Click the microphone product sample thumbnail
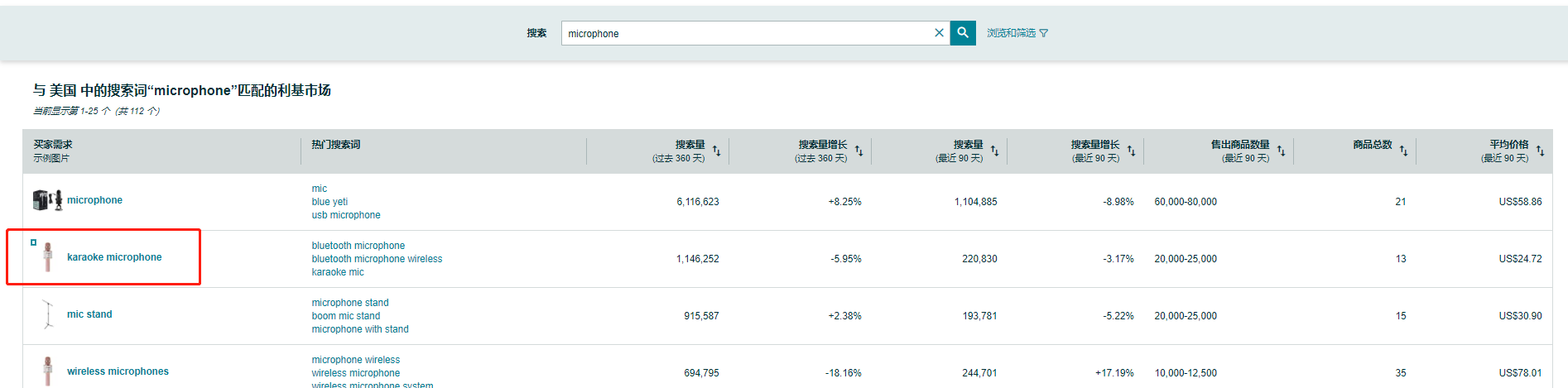Image resolution: width=1568 pixels, height=388 pixels. (47, 200)
